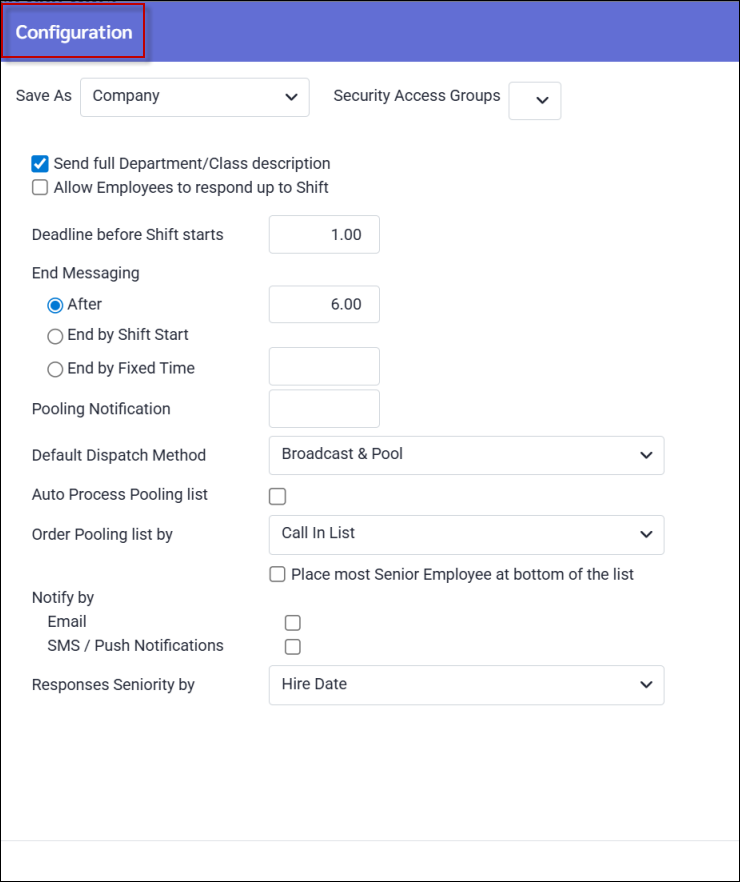The height and width of the screenshot is (882, 740).
Task: Enable Allow Employees to respond up to Shift
Action: [x=40, y=187]
